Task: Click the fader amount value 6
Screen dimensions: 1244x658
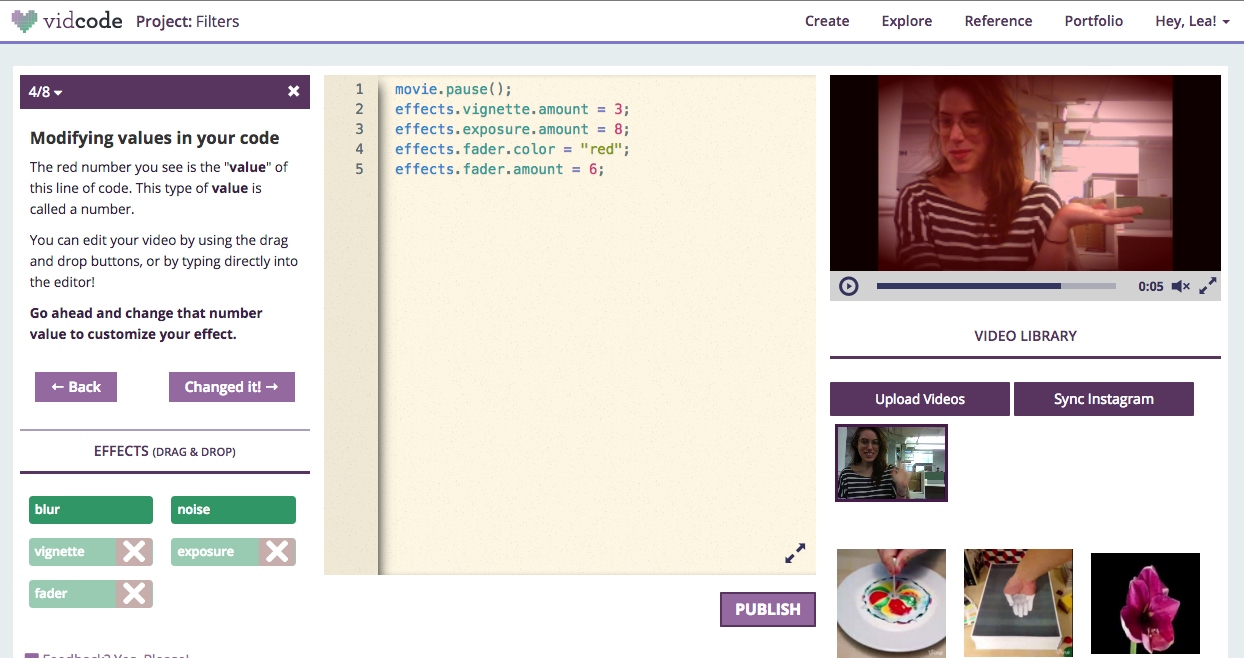Action: [x=592, y=169]
